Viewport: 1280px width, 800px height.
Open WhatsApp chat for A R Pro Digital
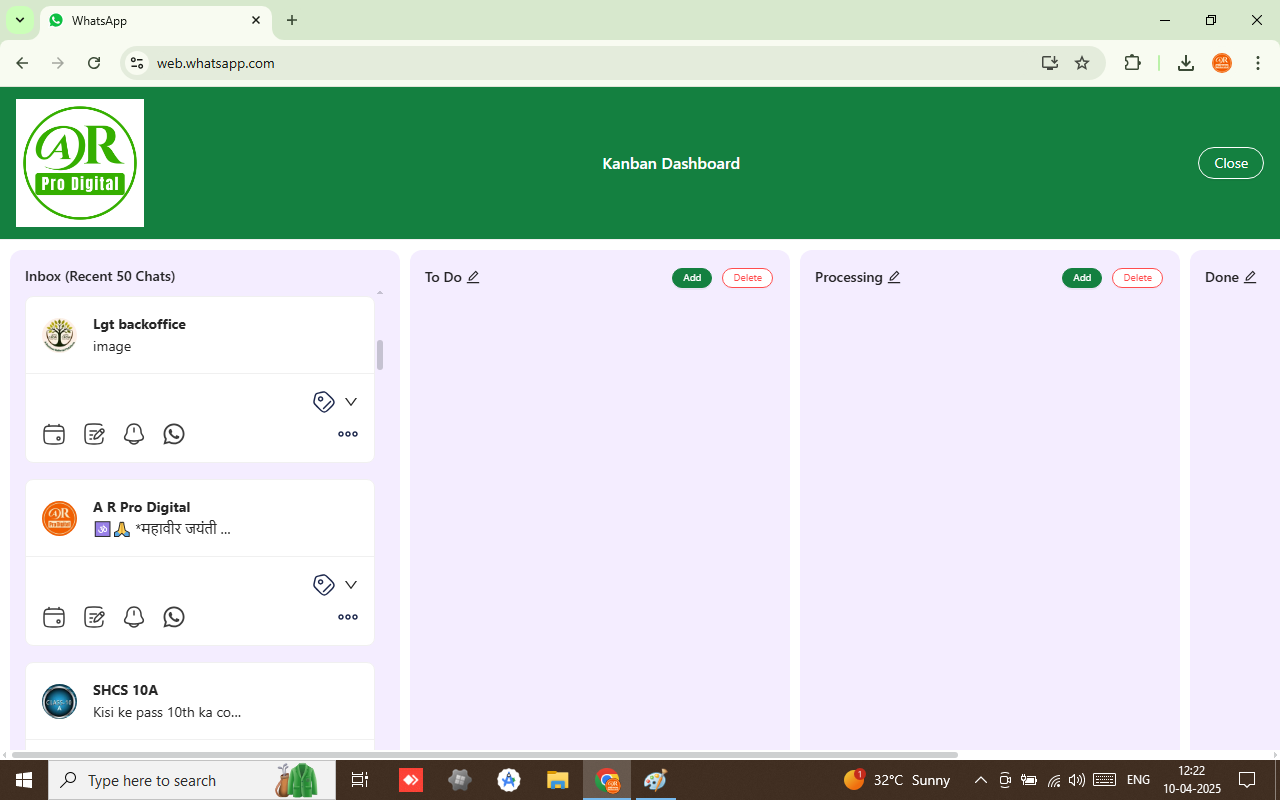click(174, 617)
